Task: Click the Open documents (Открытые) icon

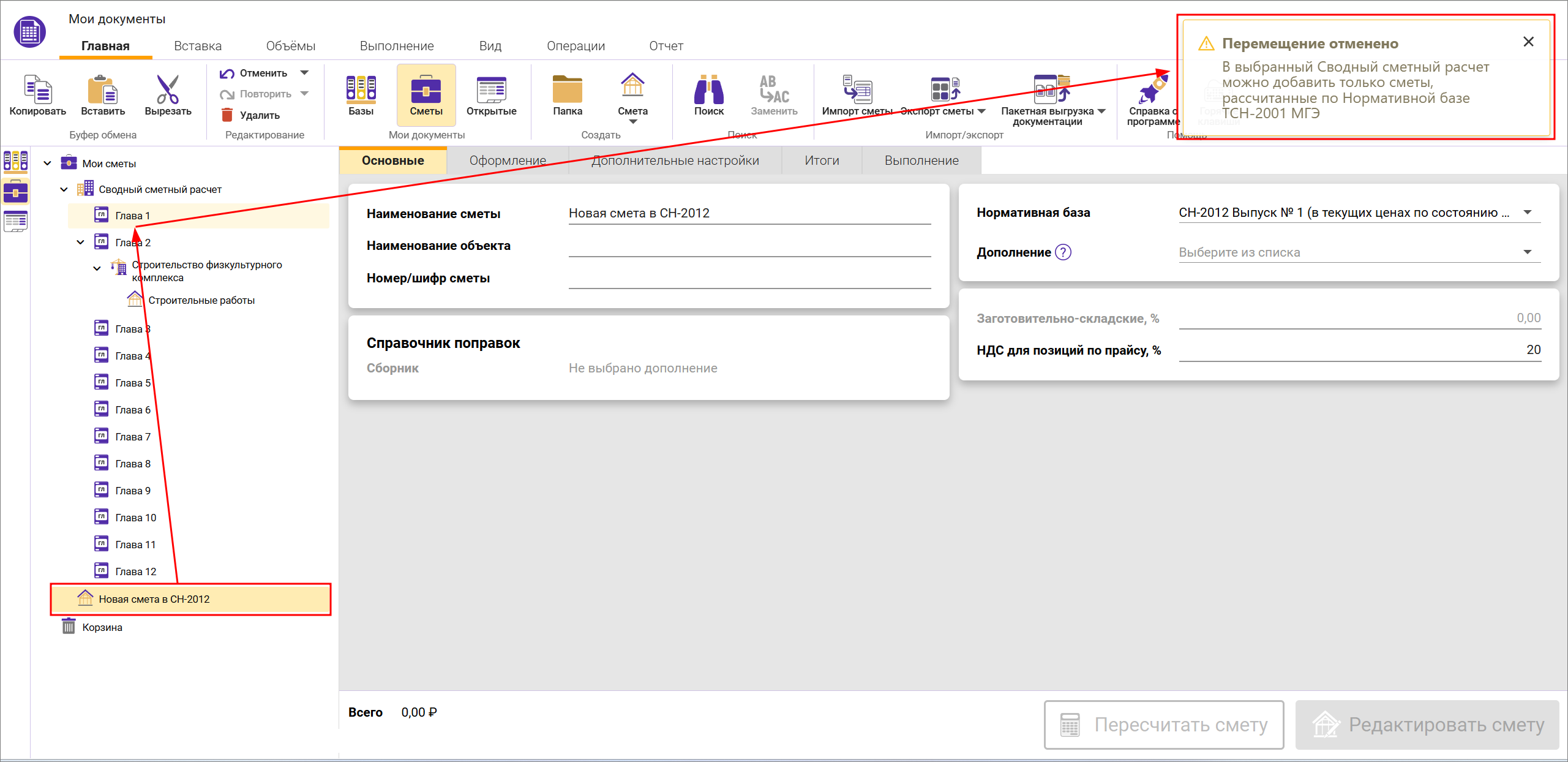Action: 491,90
